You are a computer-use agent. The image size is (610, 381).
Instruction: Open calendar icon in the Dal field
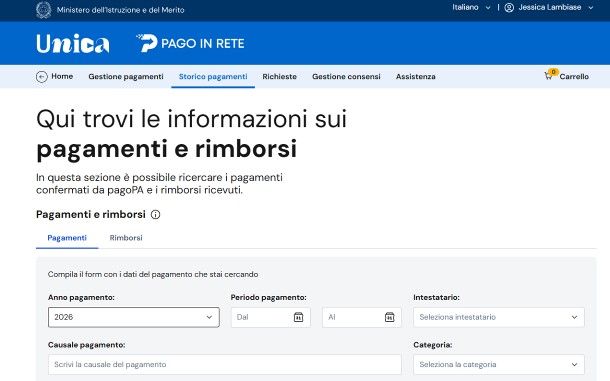[x=298, y=317]
